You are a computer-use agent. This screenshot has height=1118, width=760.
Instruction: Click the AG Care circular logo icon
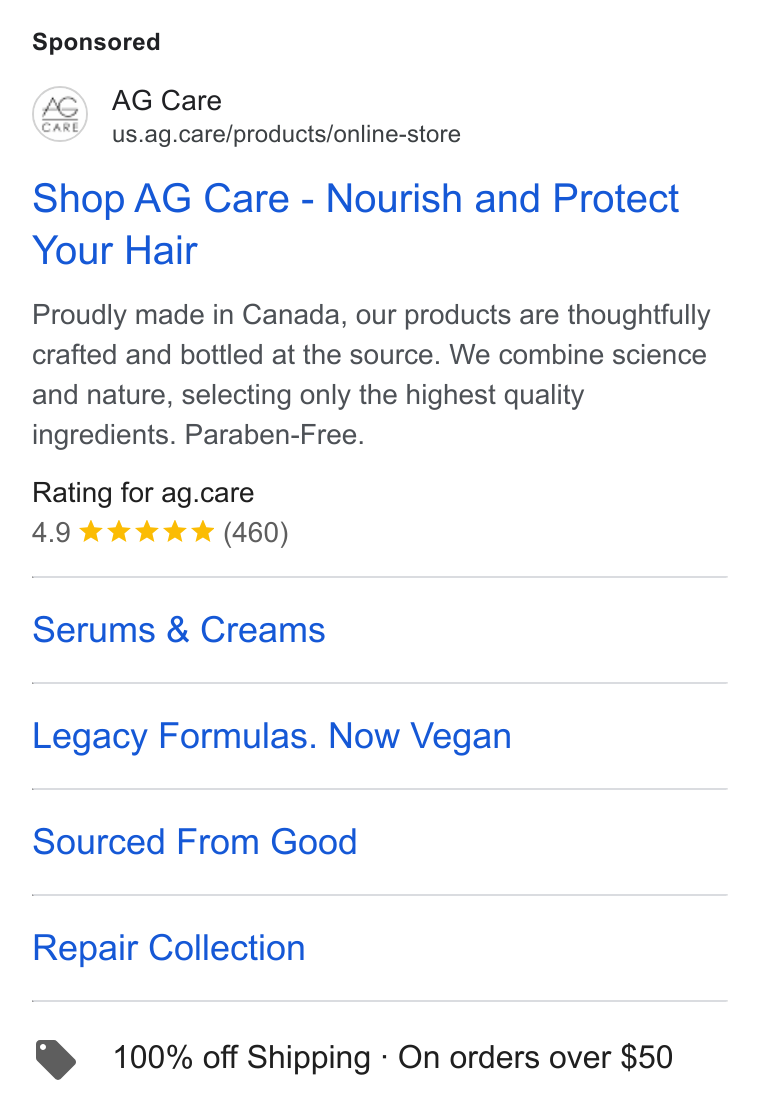click(60, 114)
